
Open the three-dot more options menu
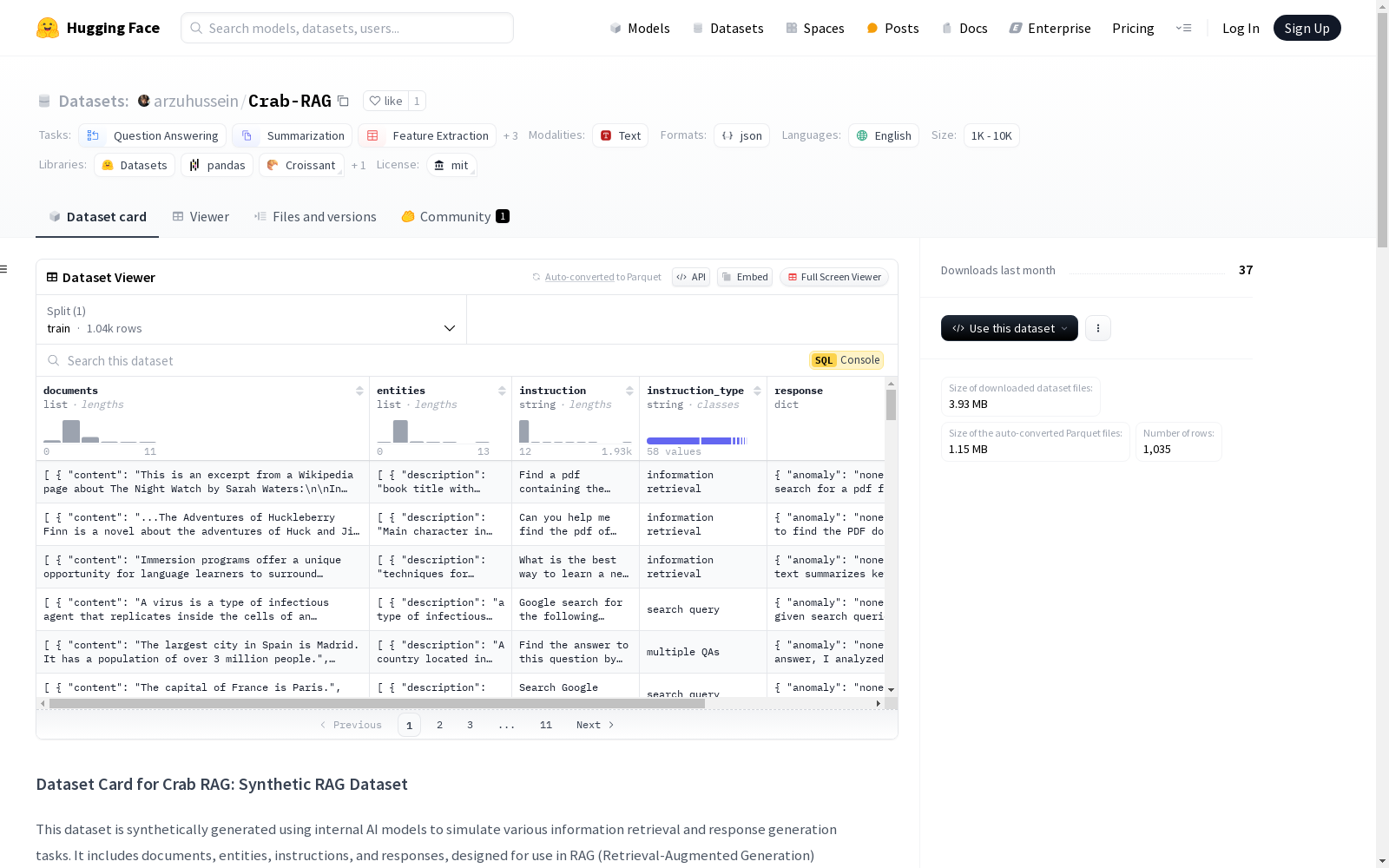pos(1098,328)
